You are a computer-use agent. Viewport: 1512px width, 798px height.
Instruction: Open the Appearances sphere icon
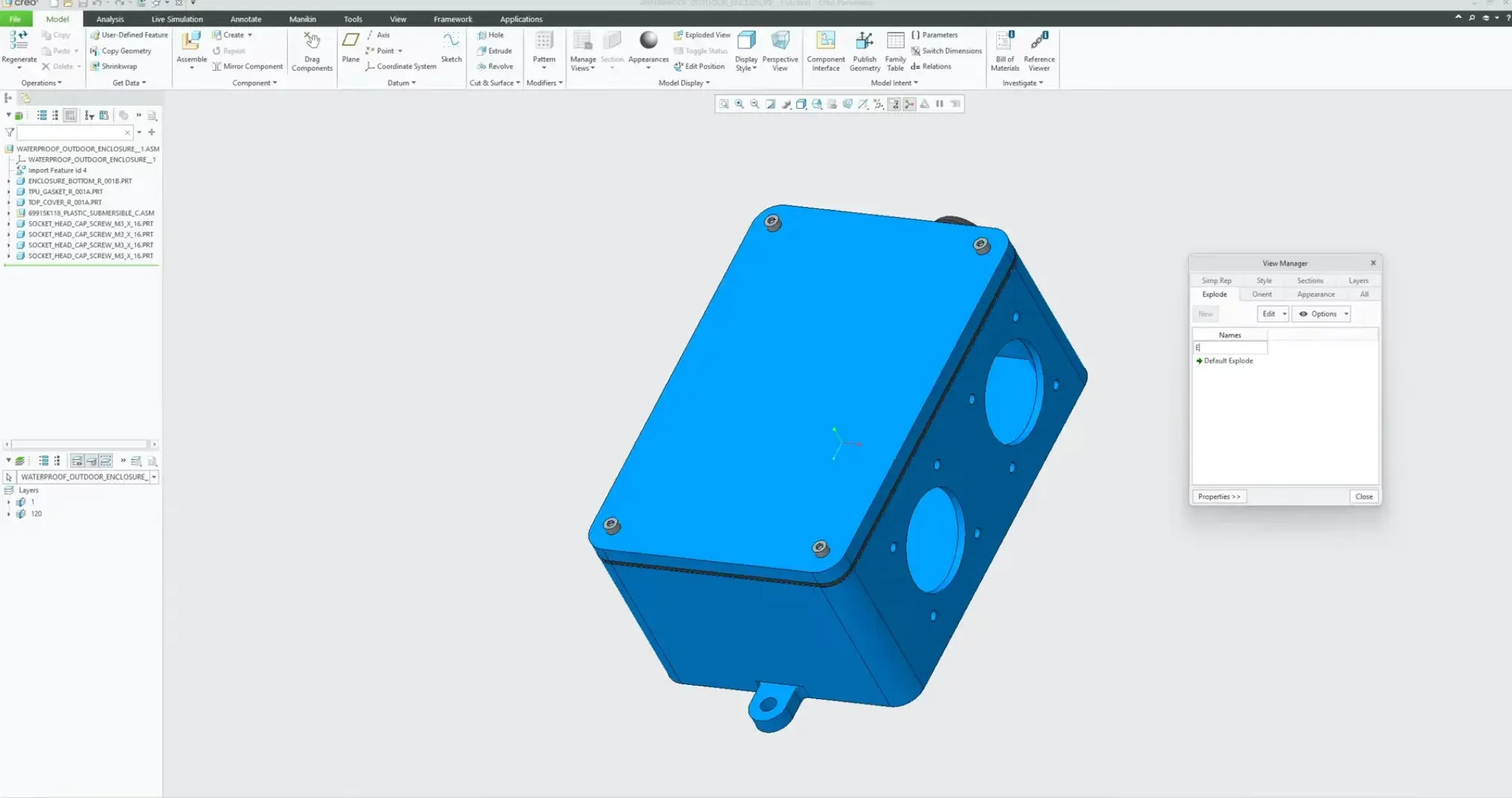coord(649,40)
